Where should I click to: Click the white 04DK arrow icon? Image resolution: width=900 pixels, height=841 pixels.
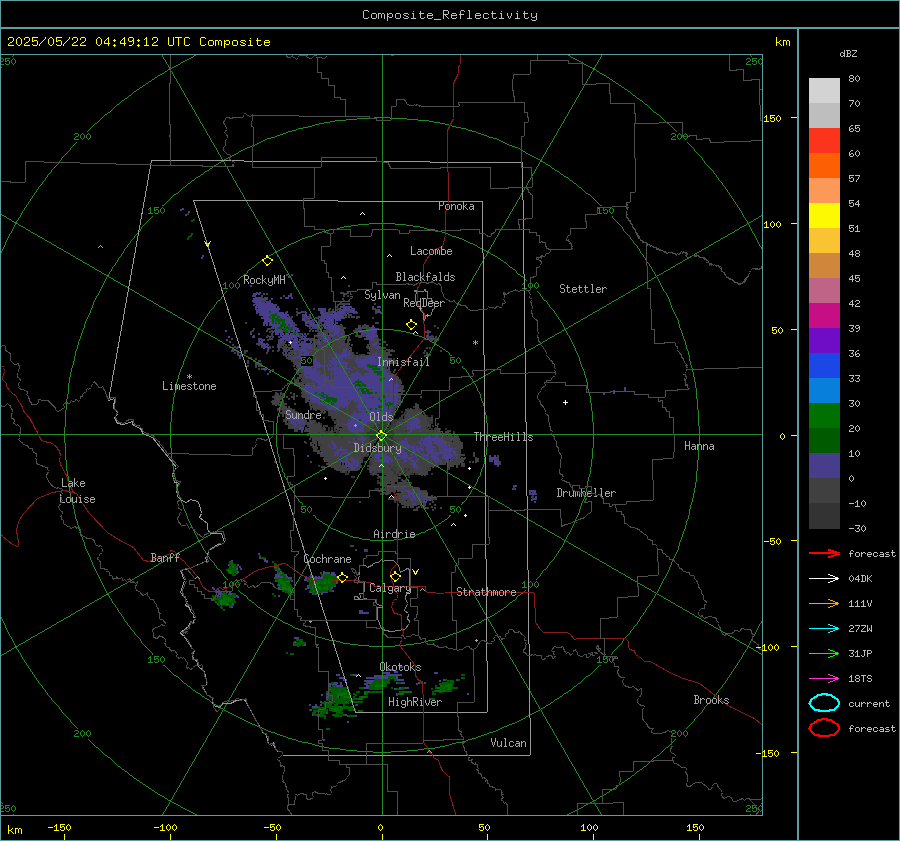click(x=824, y=579)
